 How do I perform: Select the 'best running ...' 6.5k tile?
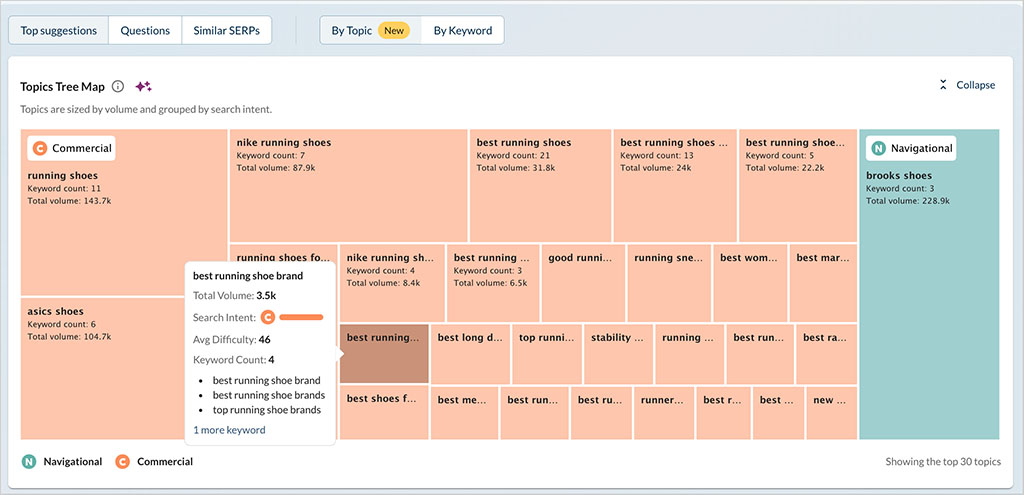(493, 283)
